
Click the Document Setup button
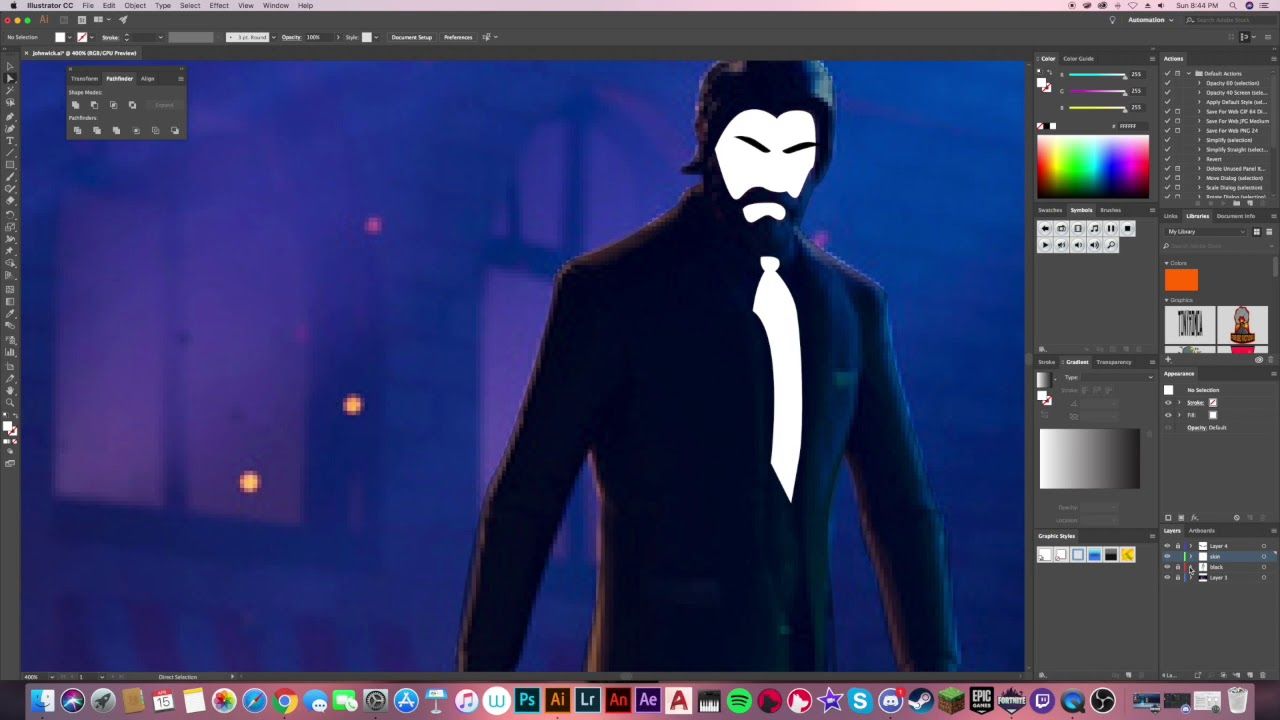412,37
